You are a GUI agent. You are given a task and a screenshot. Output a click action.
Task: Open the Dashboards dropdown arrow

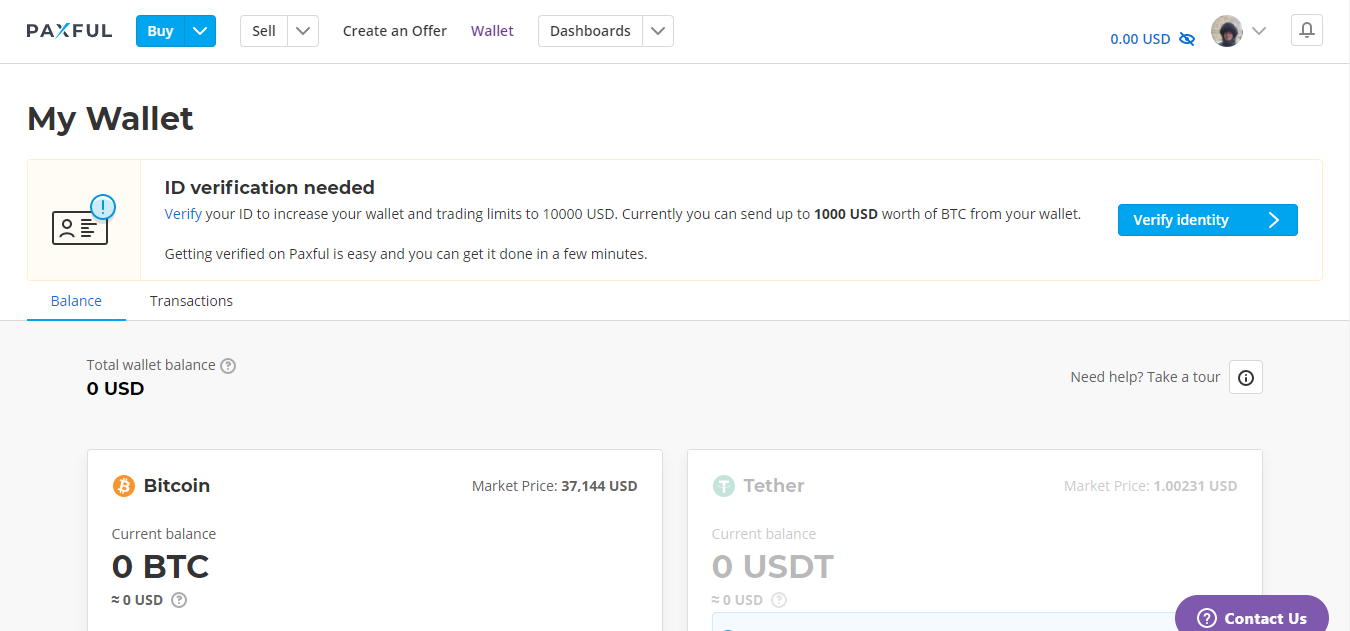coord(657,31)
